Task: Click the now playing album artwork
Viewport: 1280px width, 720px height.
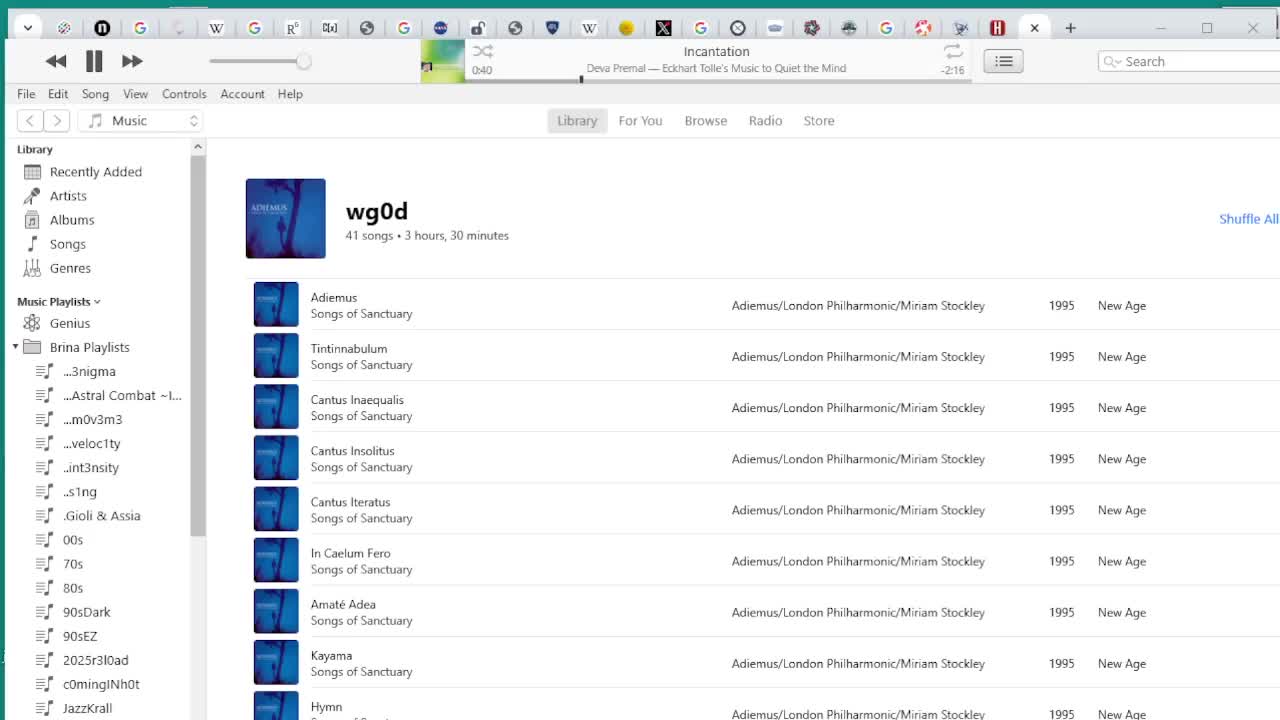Action: click(443, 61)
